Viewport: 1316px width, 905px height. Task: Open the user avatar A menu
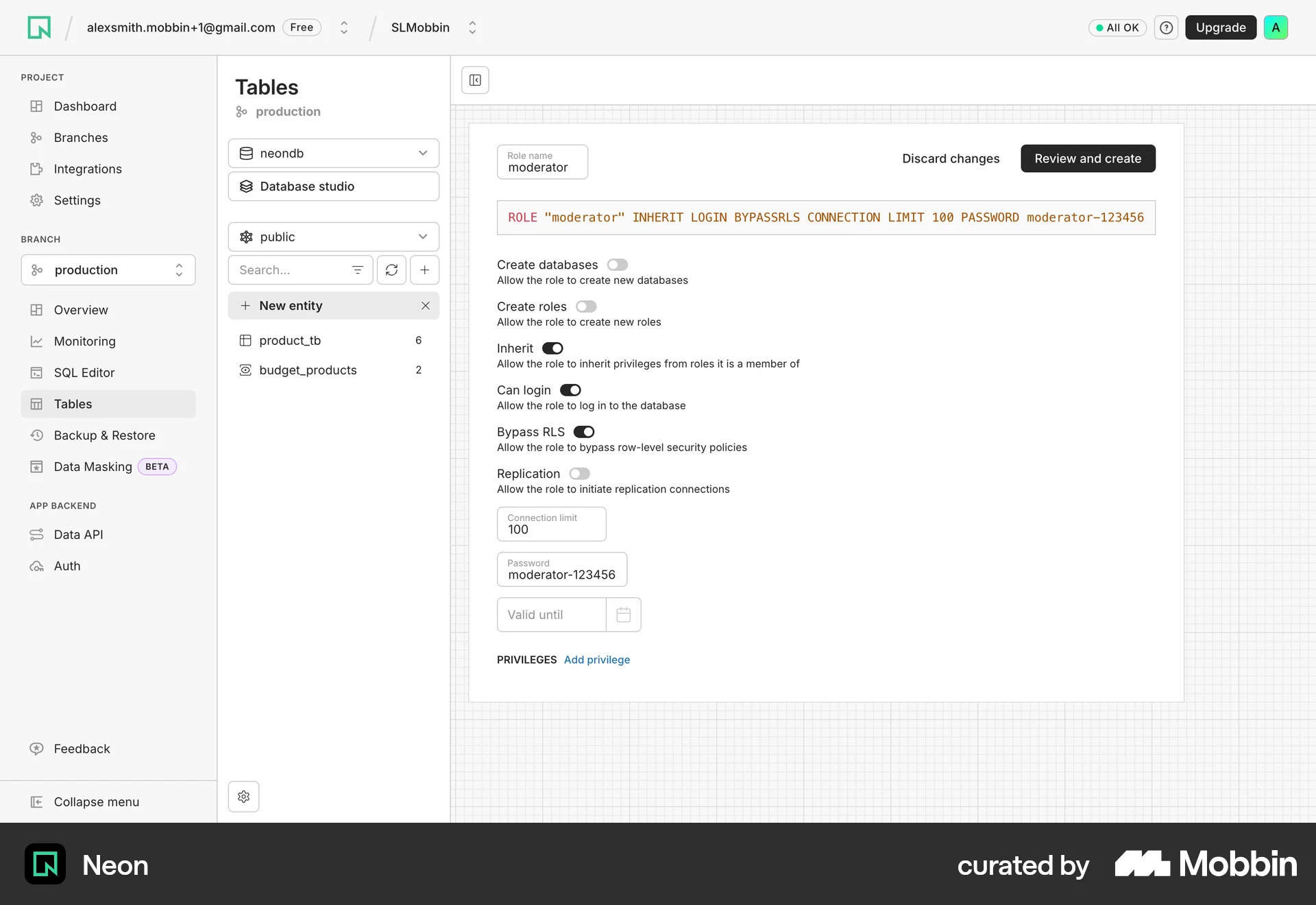pos(1276,27)
